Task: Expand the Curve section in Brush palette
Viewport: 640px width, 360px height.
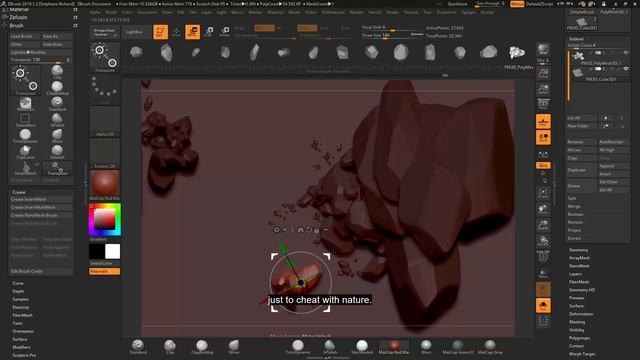Action: click(x=18, y=283)
